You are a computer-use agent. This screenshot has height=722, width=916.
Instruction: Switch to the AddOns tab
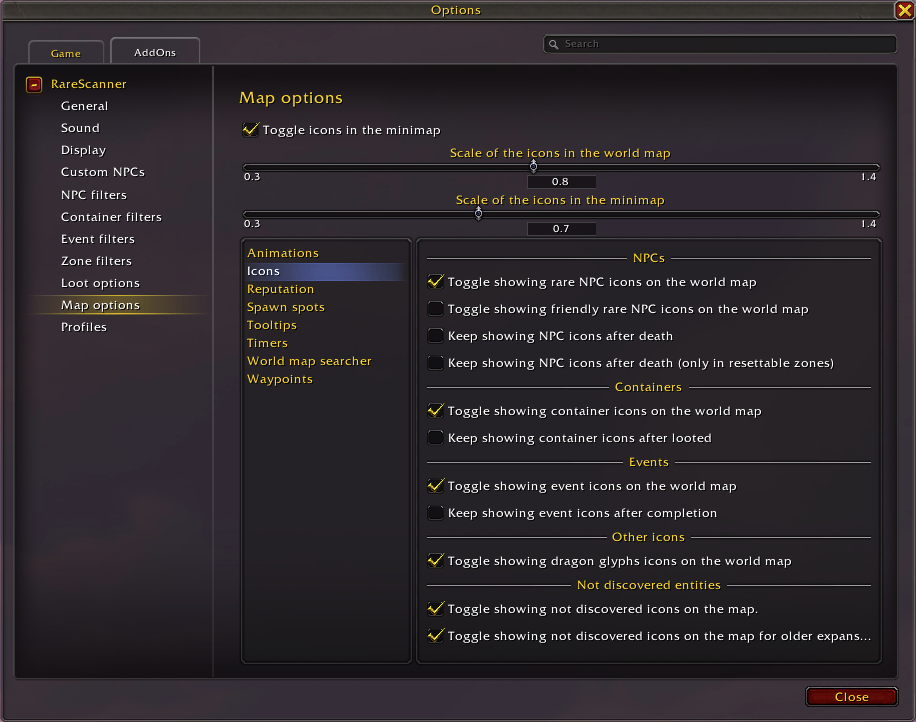pos(155,52)
